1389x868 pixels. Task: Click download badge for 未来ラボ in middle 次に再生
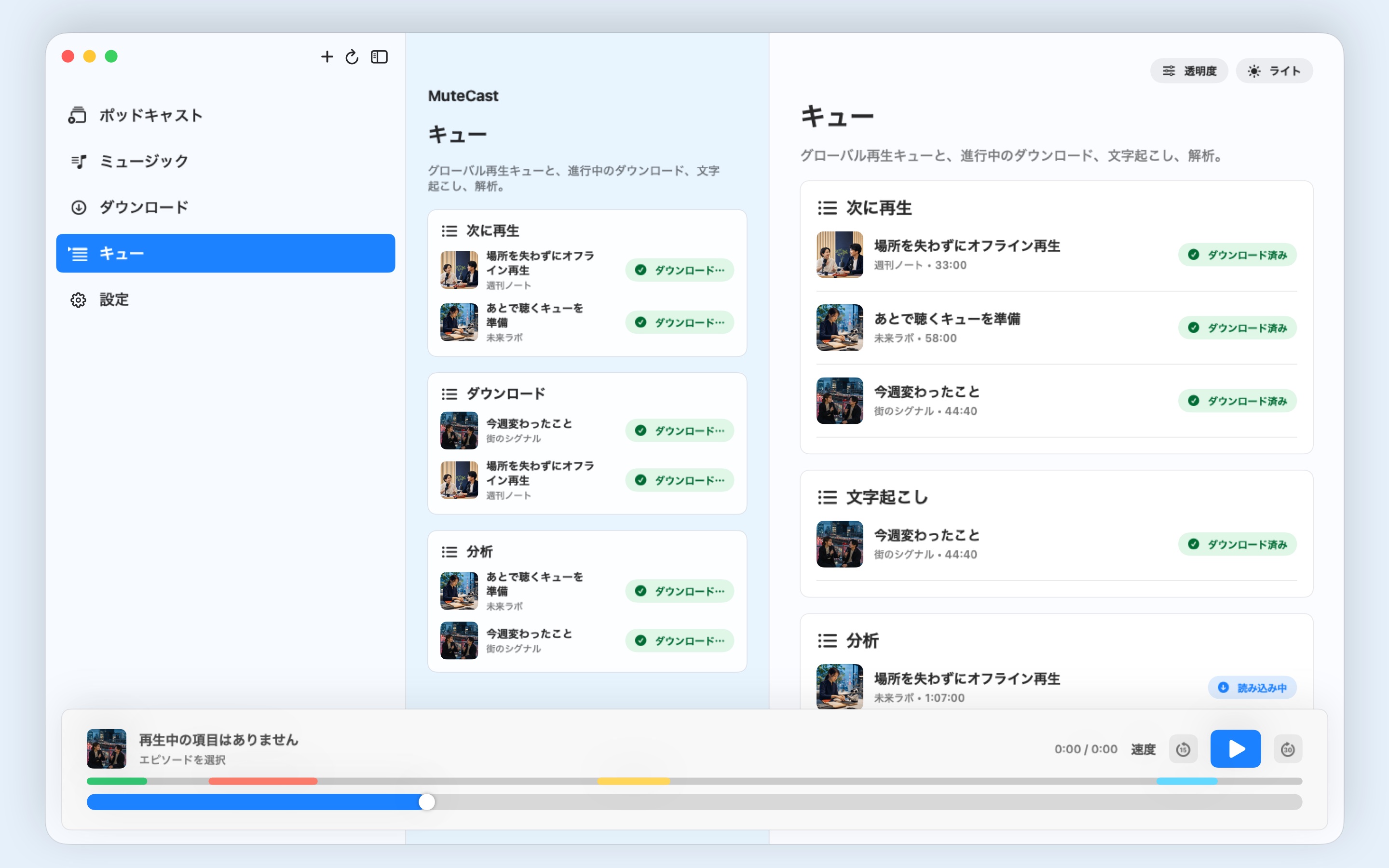click(x=679, y=322)
